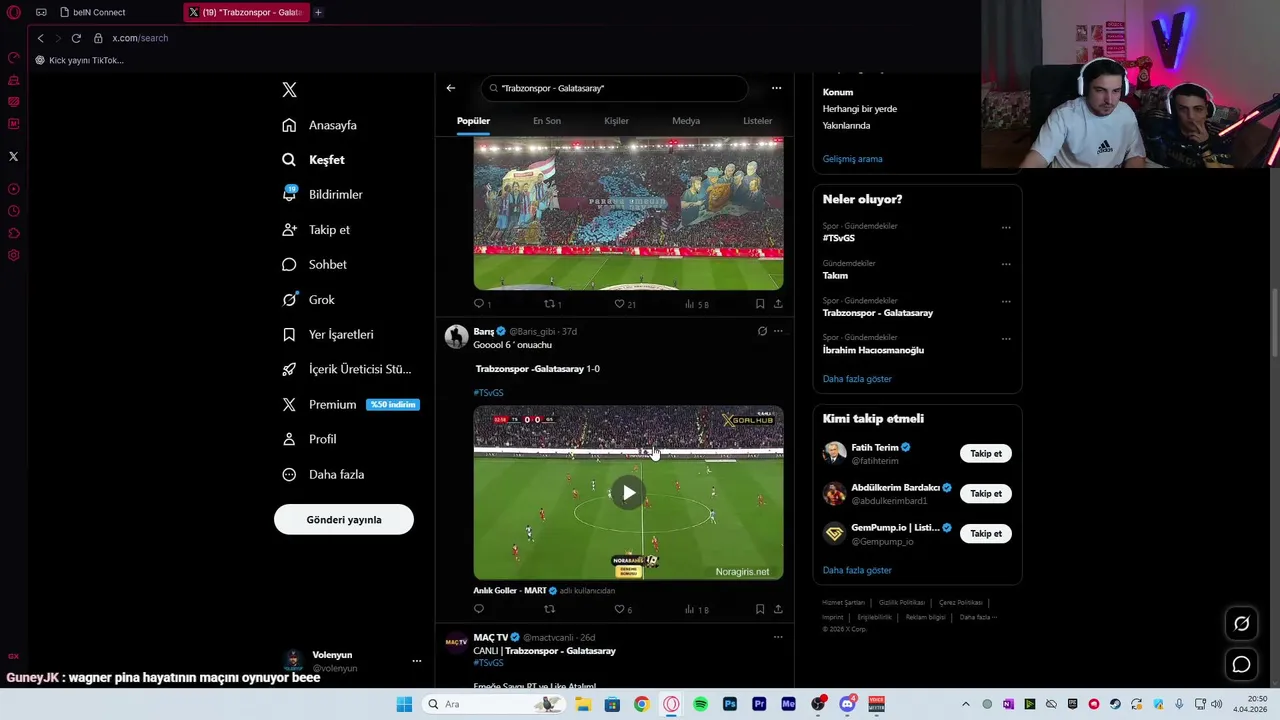The image size is (1280, 720).
Task: Reply to Barış's goal post
Action: 479,609
